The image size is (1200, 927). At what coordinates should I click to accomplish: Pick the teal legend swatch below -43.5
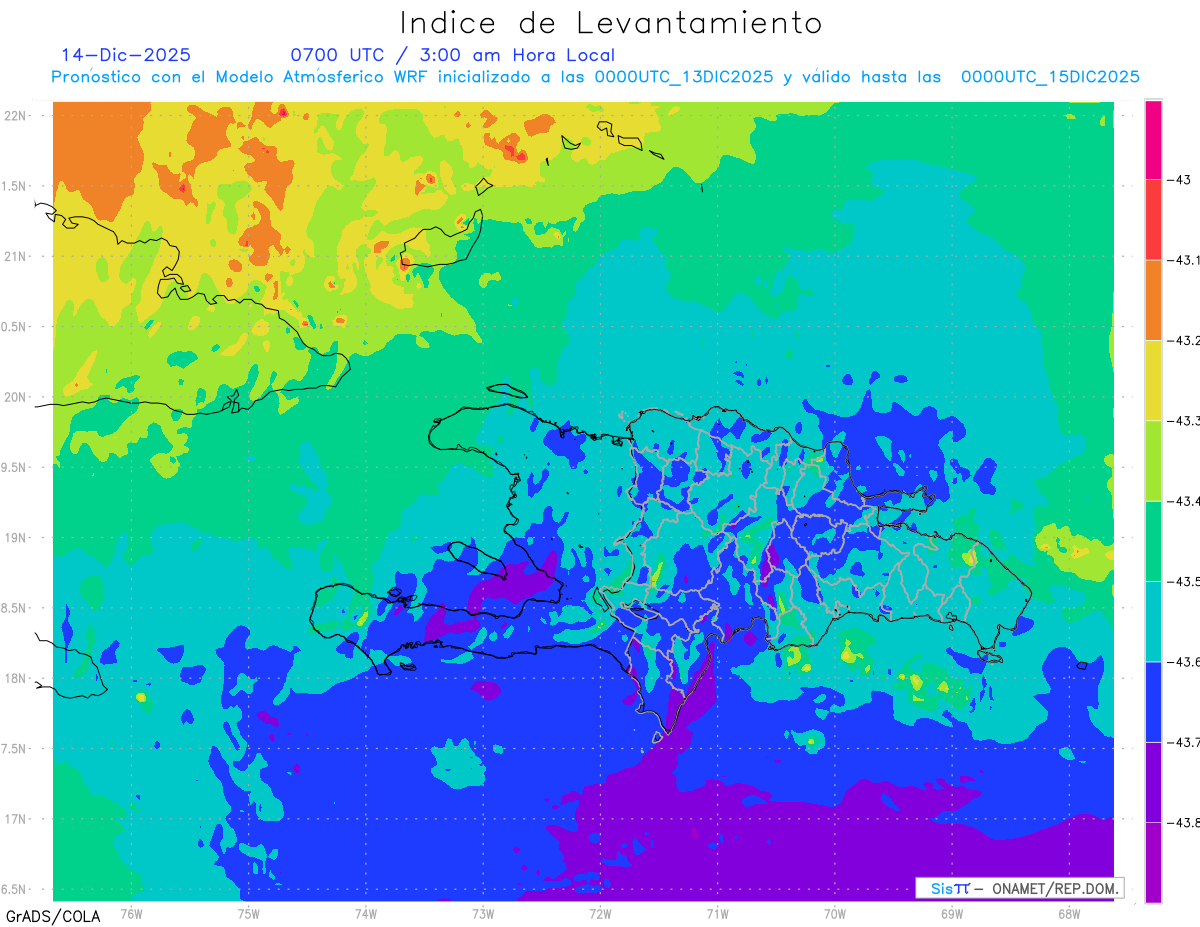(x=1153, y=621)
